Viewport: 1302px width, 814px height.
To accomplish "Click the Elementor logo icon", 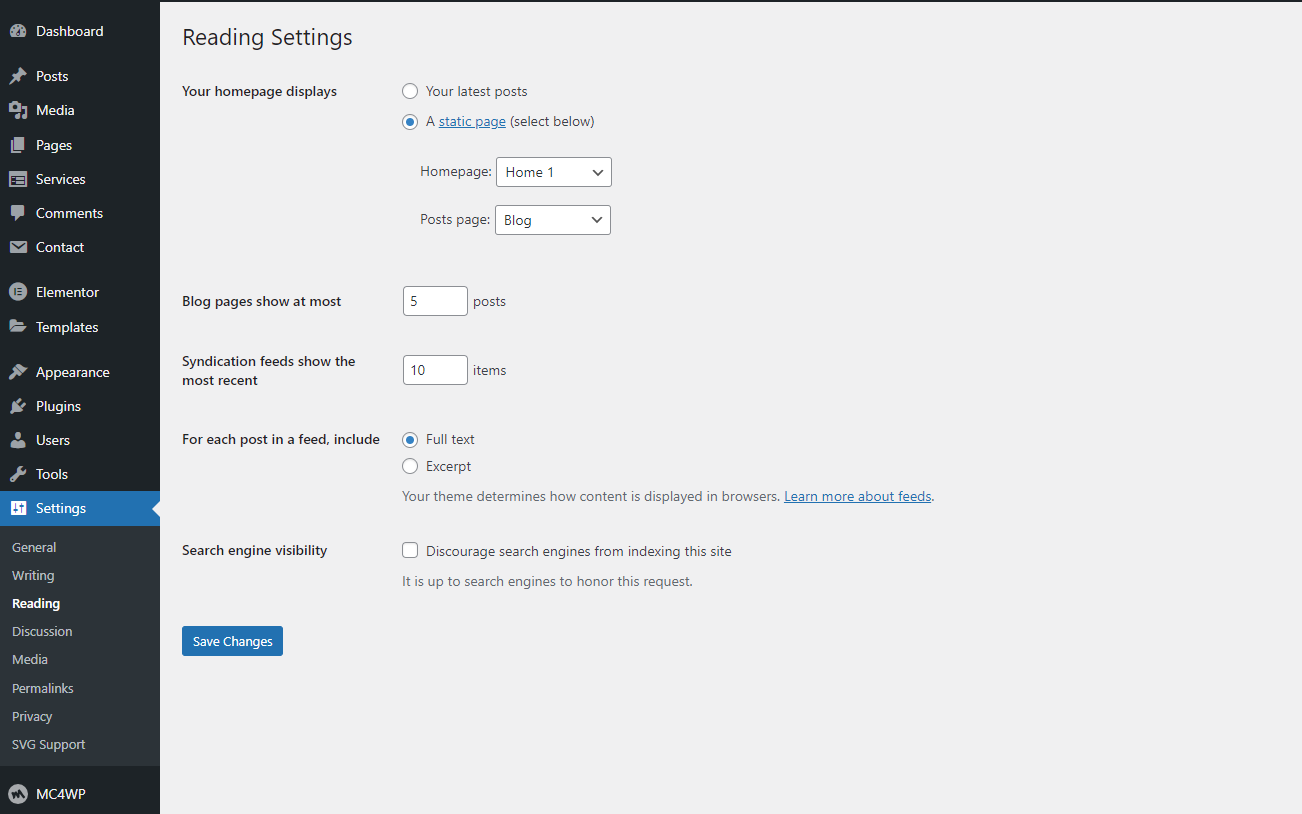I will 18,292.
